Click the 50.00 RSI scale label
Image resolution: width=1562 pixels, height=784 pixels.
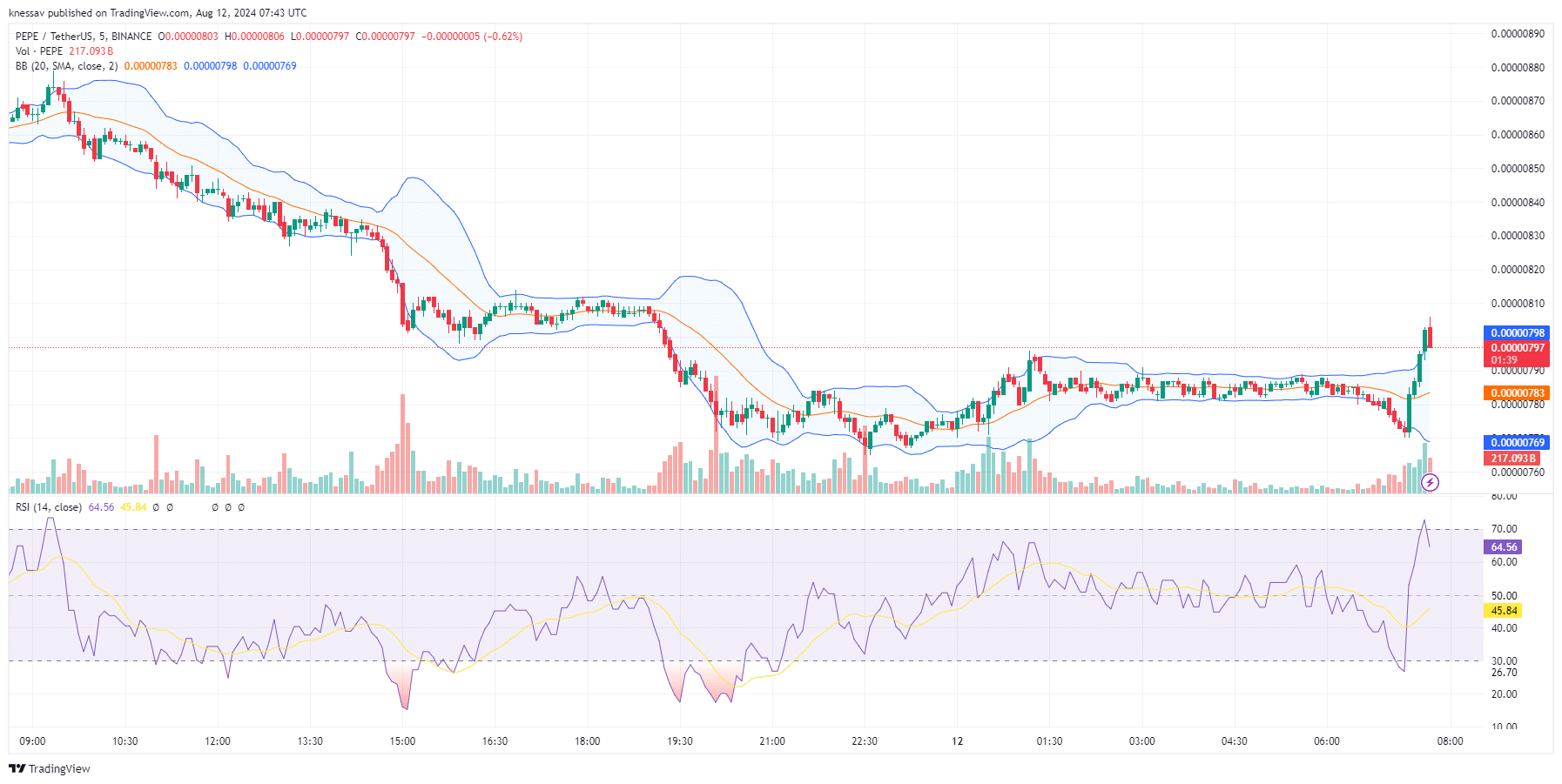1505,596
